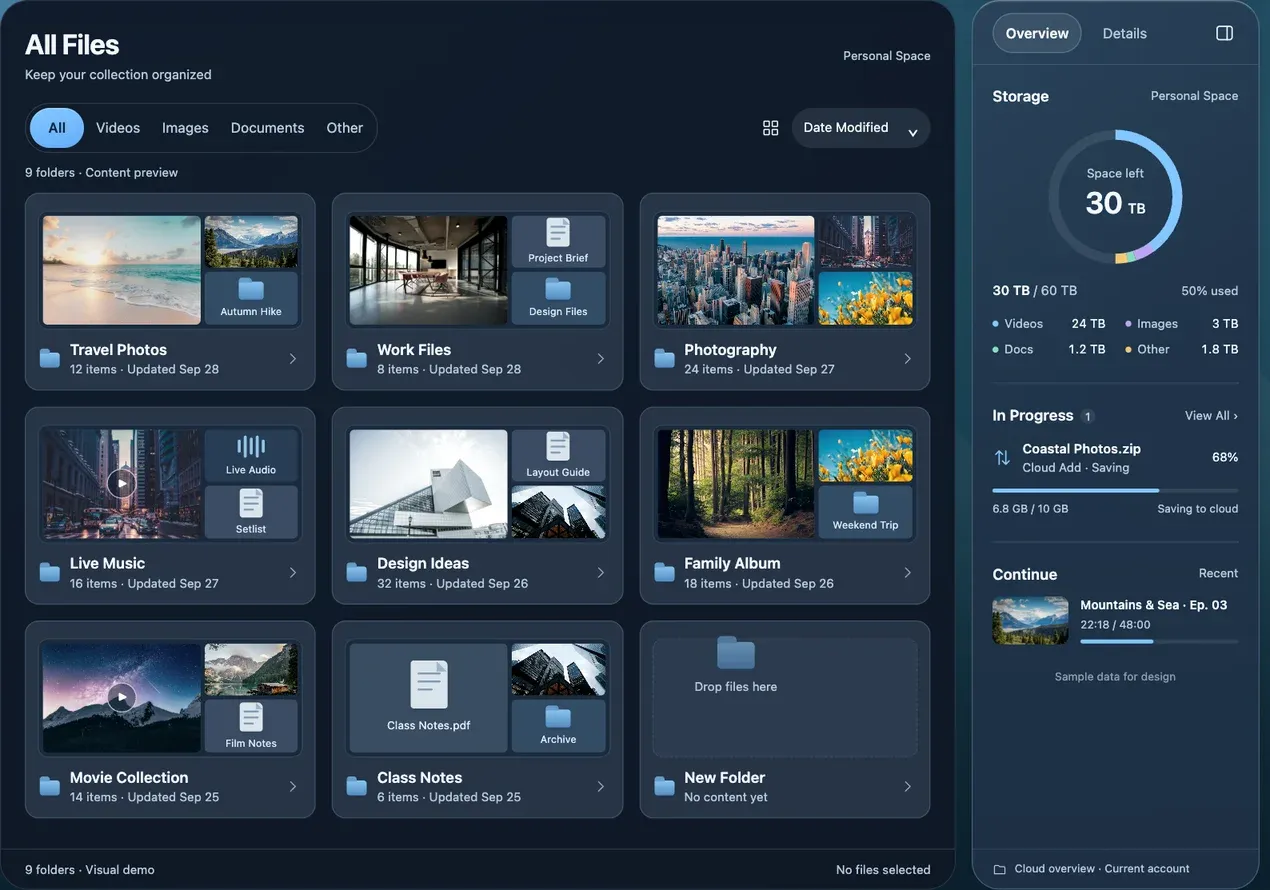The image size is (1270, 890).
Task: Click the Coastal Photos.zip upload progress bar
Action: tap(1115, 490)
